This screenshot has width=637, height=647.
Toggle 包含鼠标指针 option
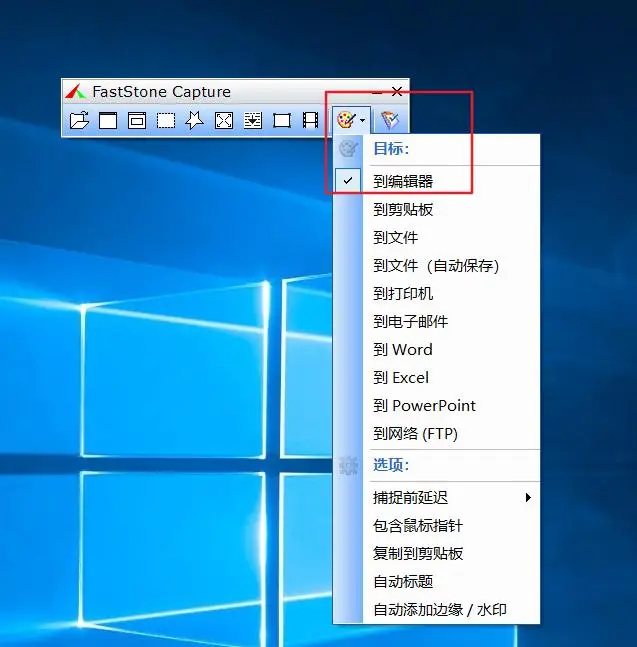click(436, 526)
